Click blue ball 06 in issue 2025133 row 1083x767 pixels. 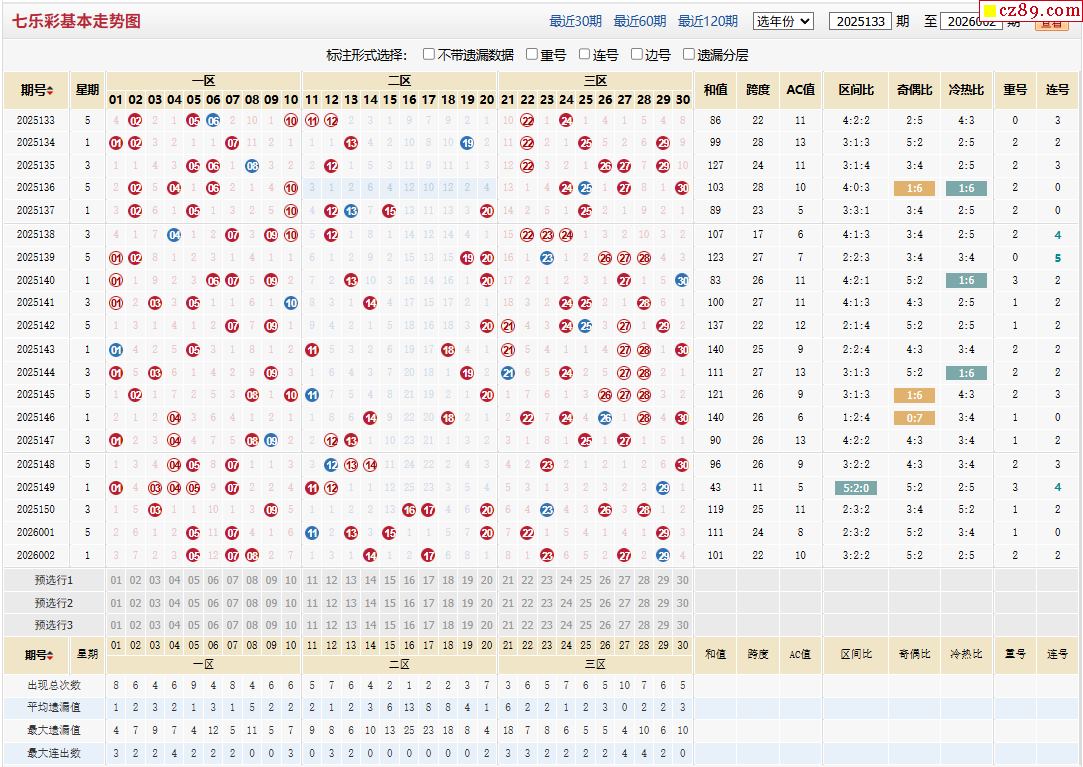click(x=213, y=120)
